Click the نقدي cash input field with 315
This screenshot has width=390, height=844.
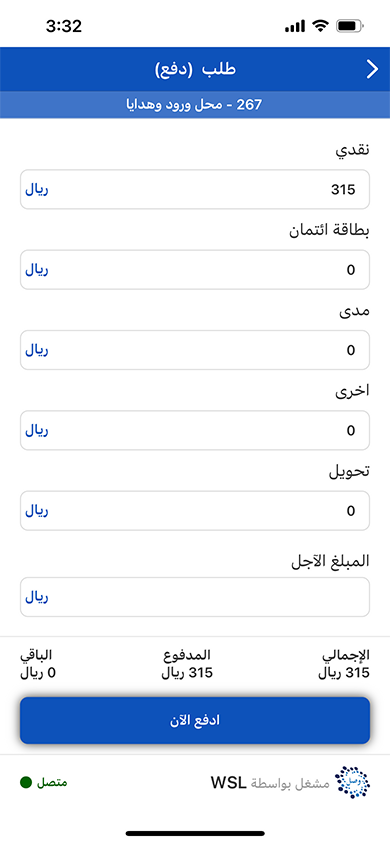click(x=195, y=189)
